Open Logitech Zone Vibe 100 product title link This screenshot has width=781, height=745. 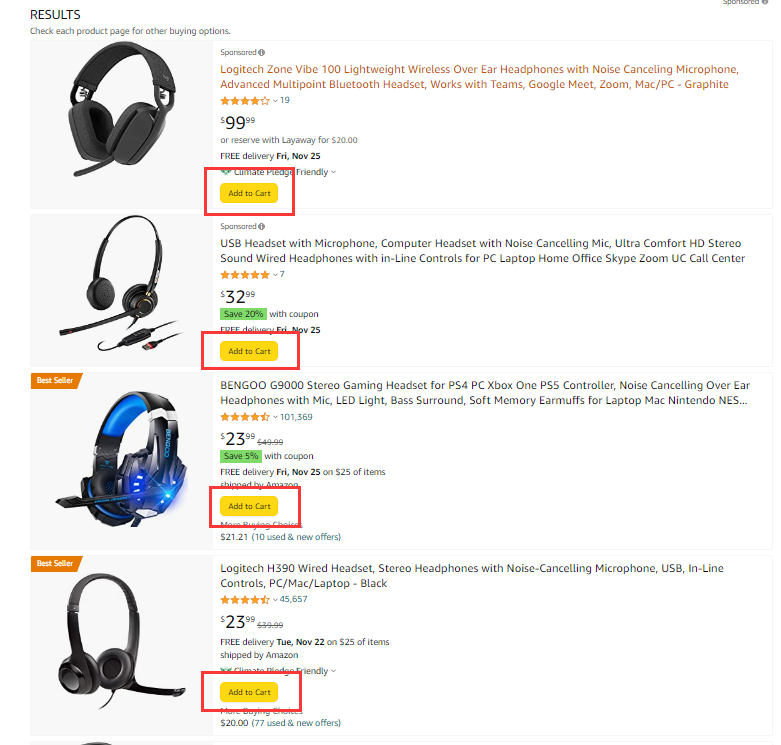coord(479,77)
